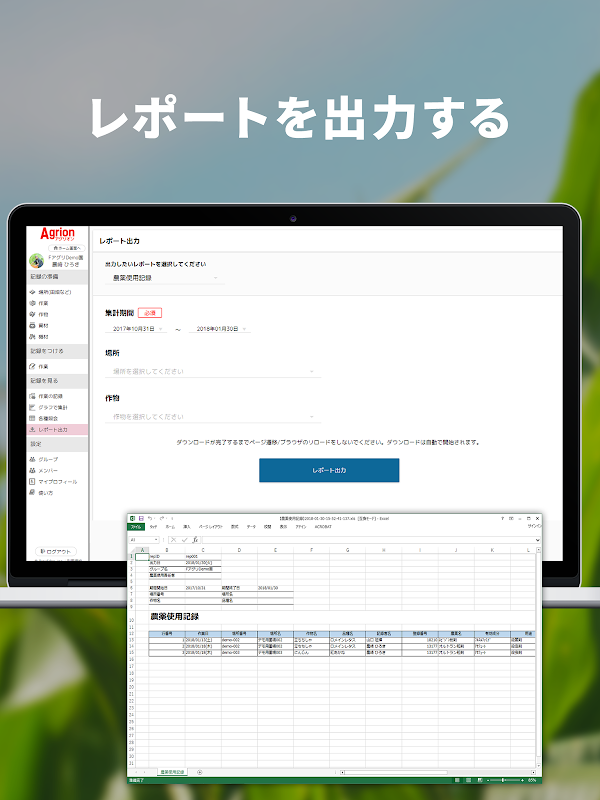Open 作物を選択してください dropdown
This screenshot has width=600, height=800.
213,417
